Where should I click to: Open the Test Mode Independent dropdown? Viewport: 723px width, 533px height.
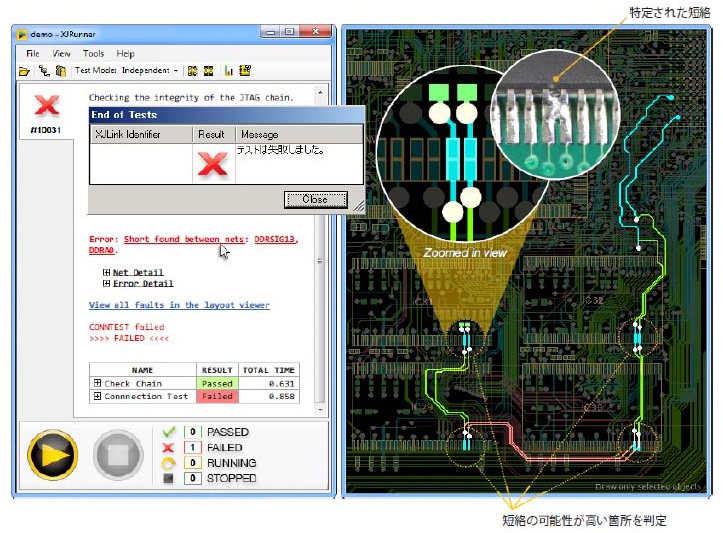point(175,71)
